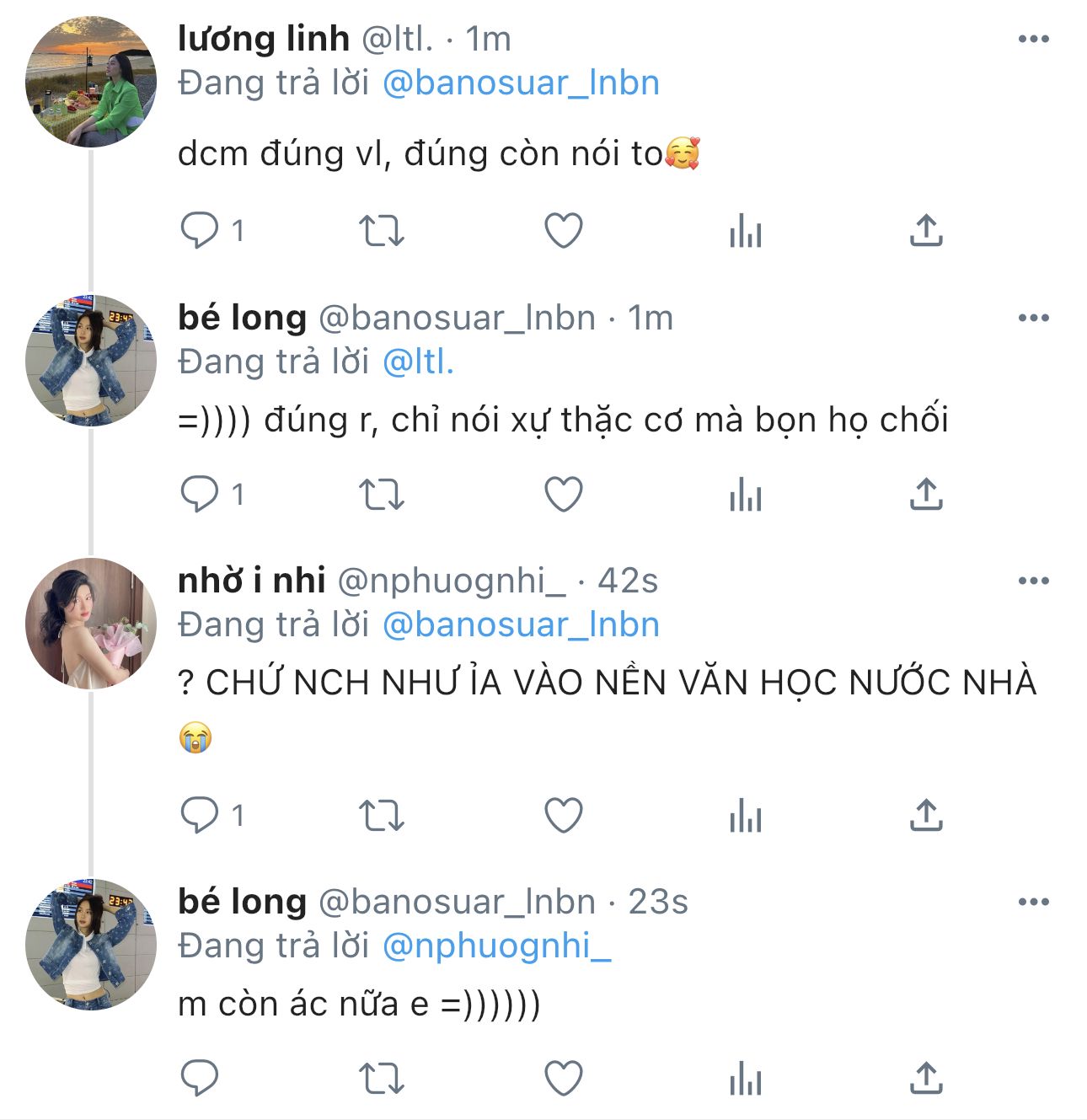Open more options on lương linh's tweet

[1033, 39]
